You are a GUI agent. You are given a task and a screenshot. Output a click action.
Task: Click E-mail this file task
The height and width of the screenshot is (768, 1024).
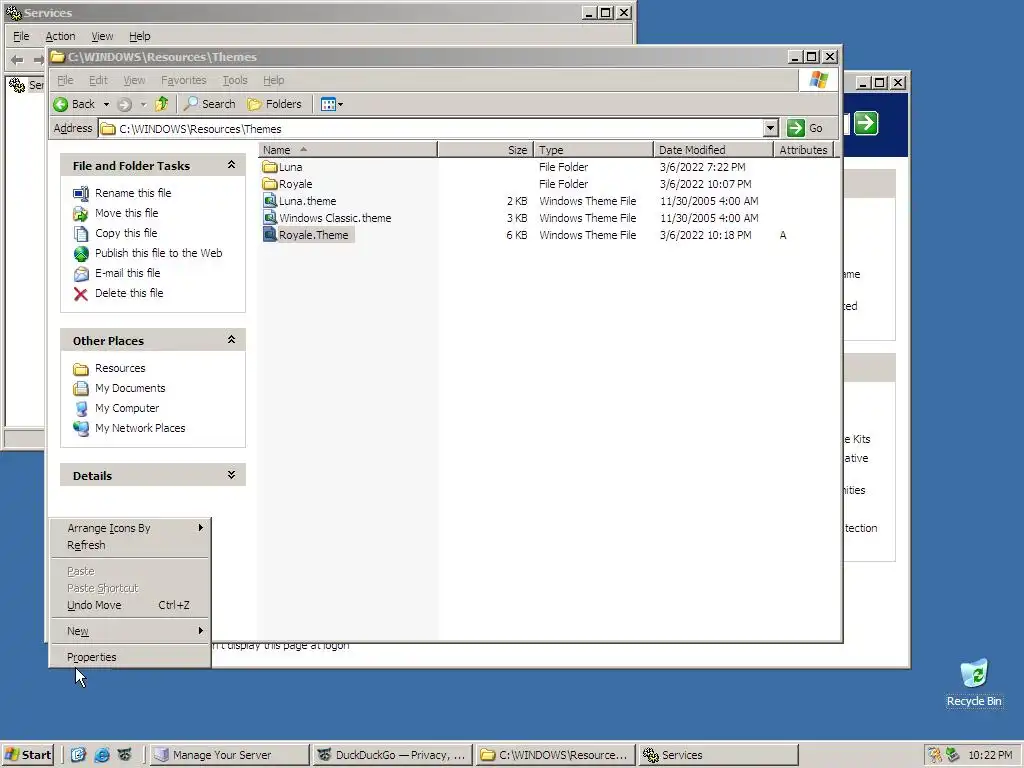[127, 273]
